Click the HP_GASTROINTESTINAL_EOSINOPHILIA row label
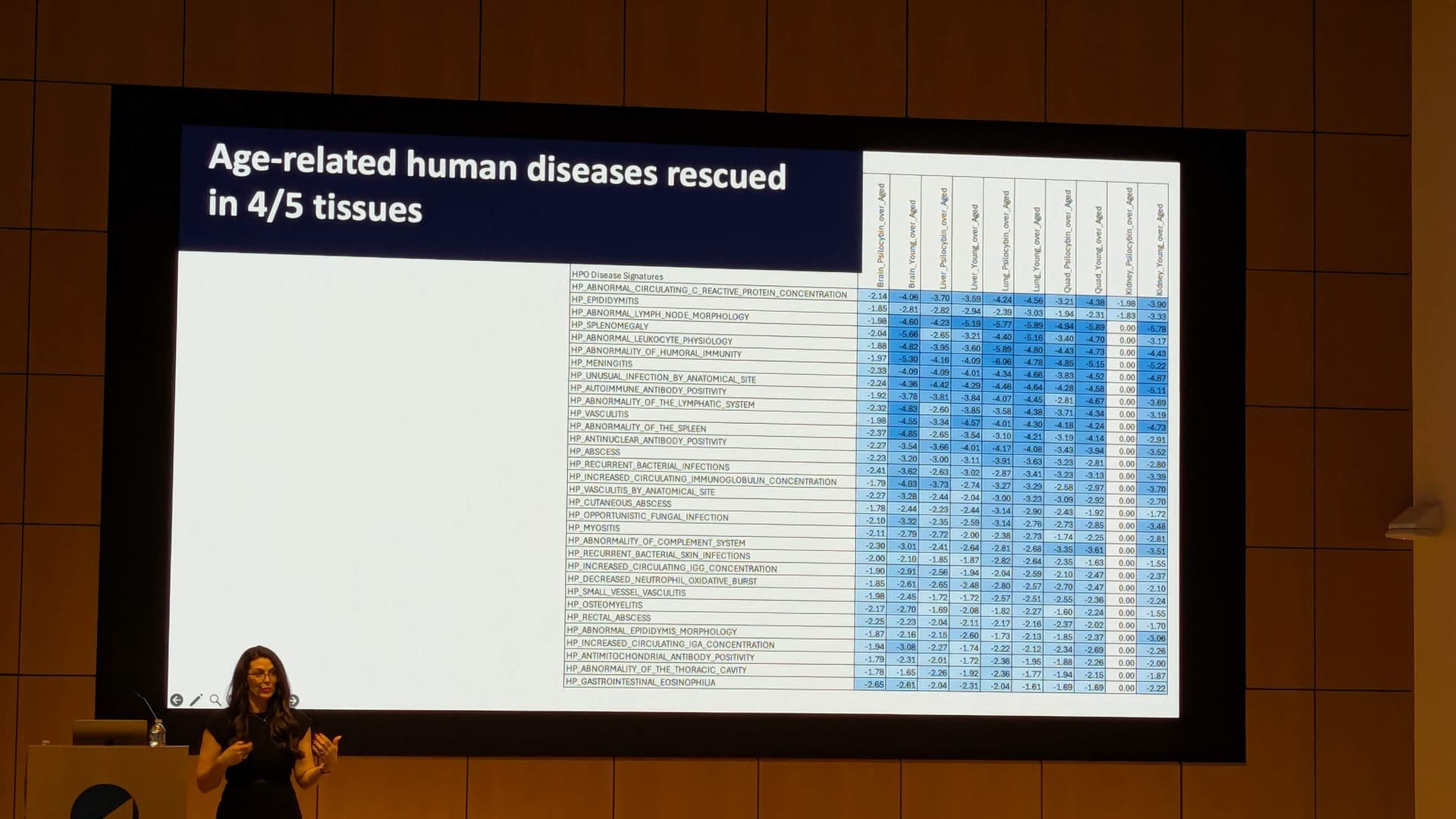This screenshot has width=1456, height=819. click(x=640, y=682)
